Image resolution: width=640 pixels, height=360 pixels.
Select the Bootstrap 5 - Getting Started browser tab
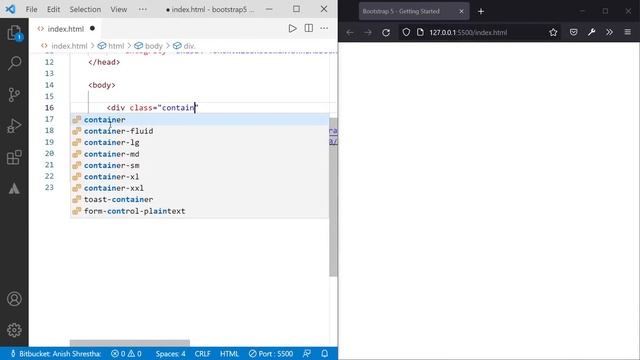click(414, 11)
